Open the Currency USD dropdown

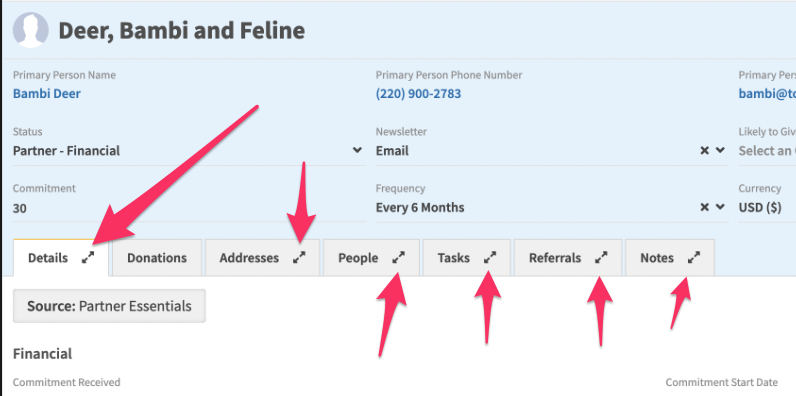pyautogui.click(x=767, y=208)
